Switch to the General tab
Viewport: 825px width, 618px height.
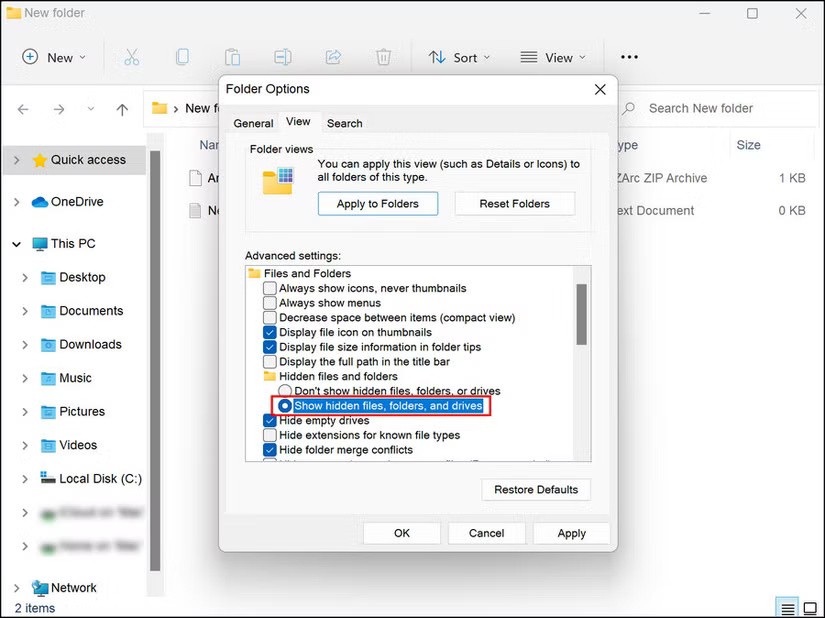coord(253,123)
